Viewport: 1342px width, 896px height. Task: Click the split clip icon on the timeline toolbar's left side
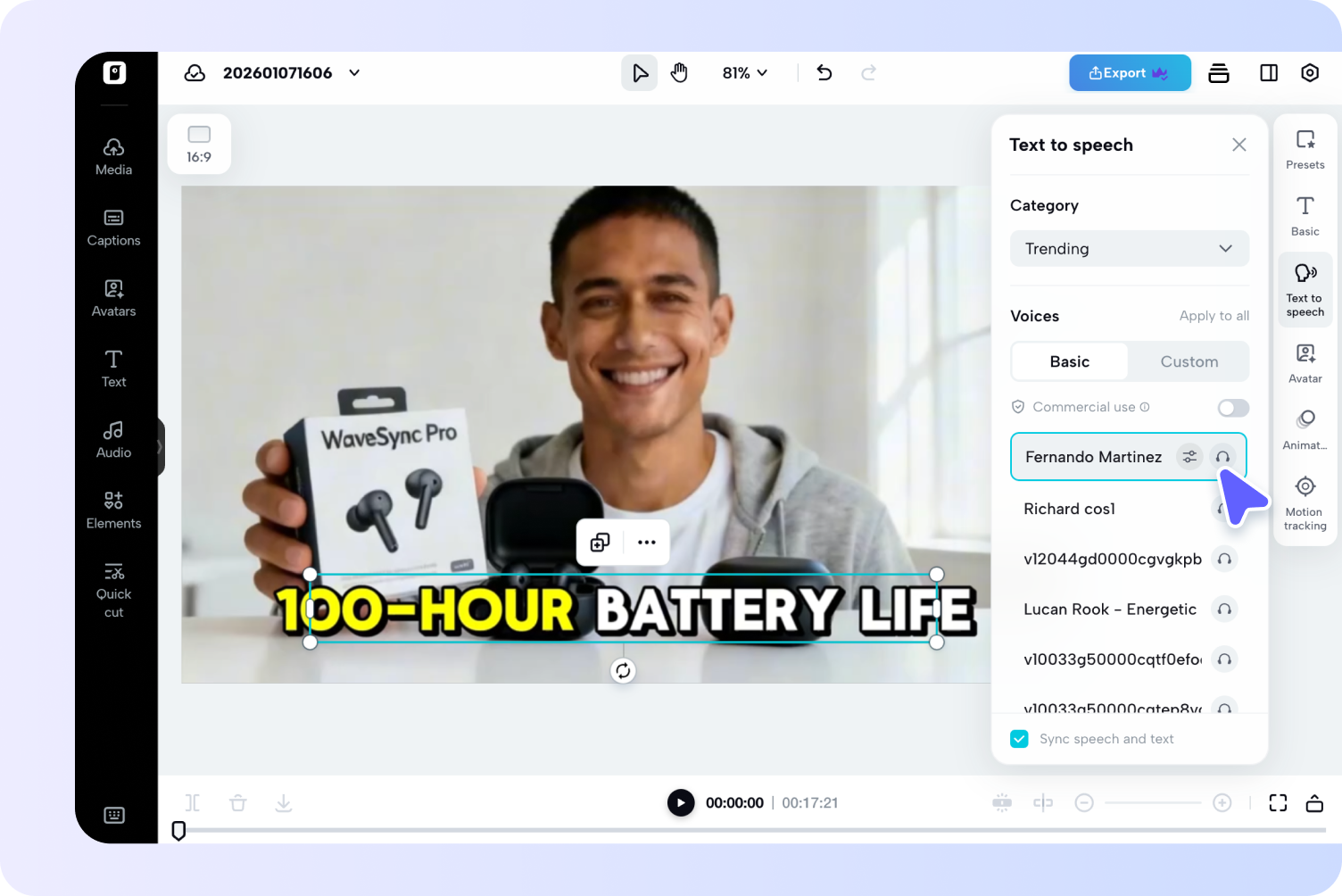tap(193, 803)
